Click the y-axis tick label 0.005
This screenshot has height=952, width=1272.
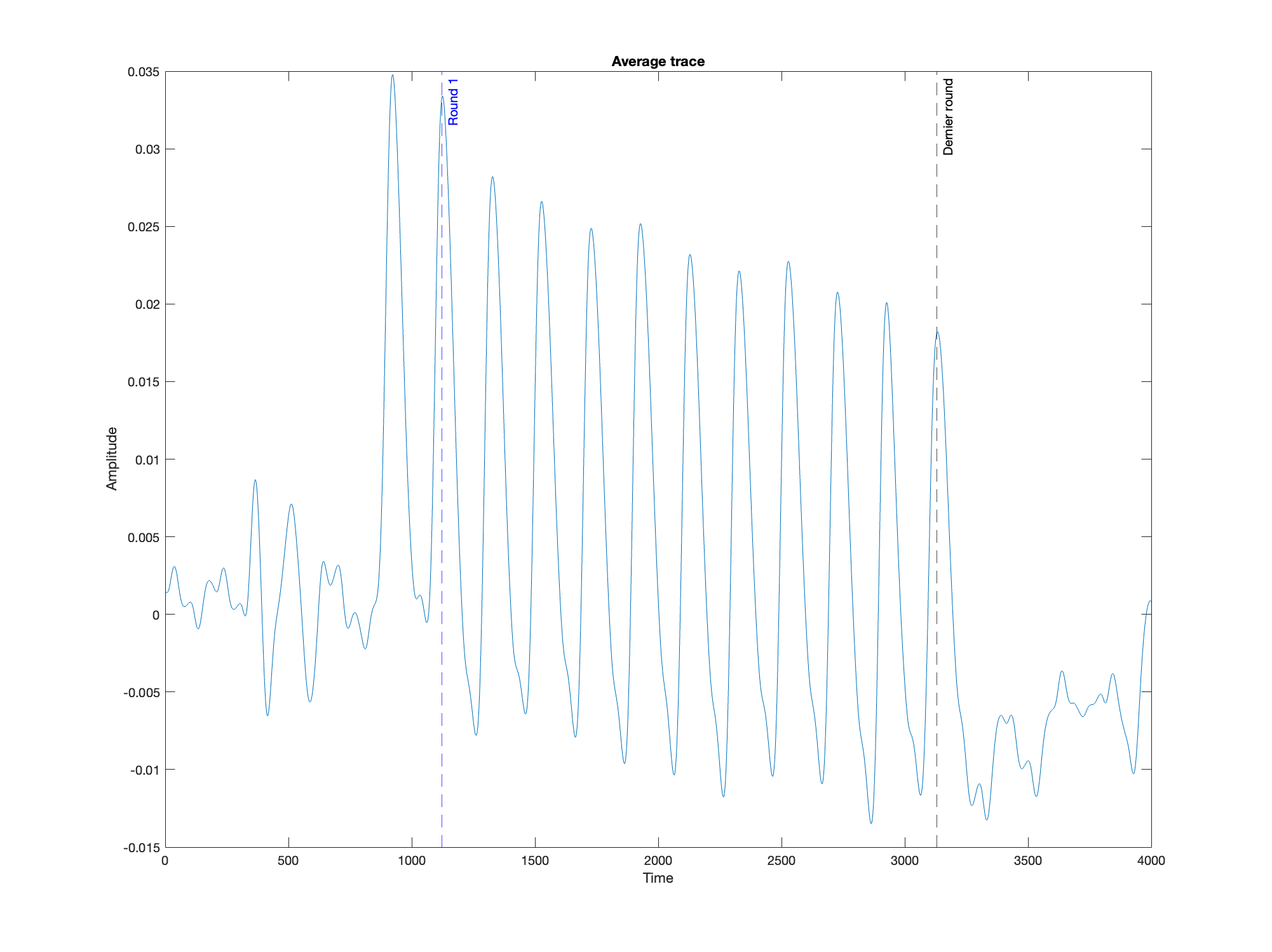(x=143, y=537)
